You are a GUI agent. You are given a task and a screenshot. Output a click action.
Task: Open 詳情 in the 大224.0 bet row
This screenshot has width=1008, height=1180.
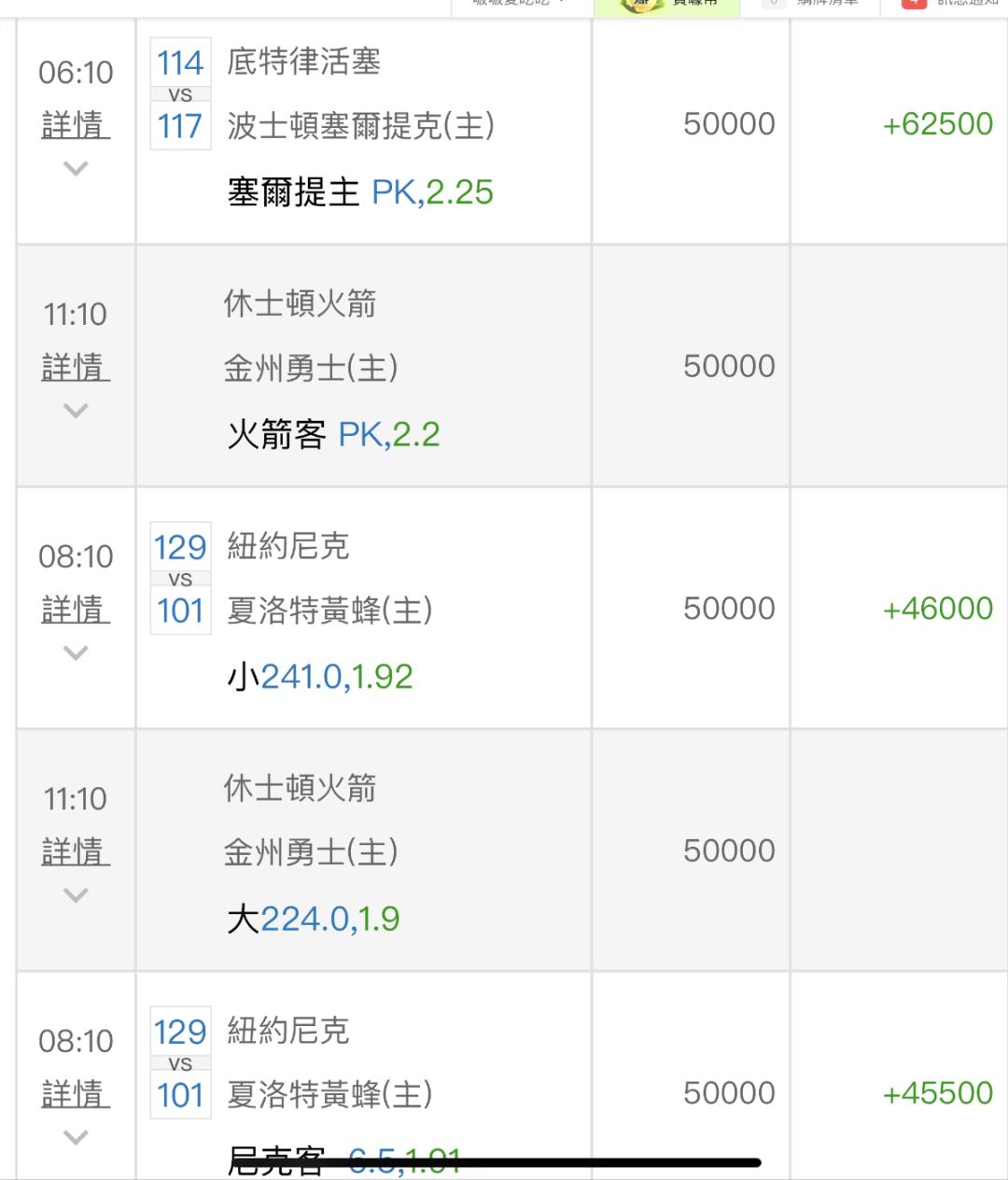point(76,851)
